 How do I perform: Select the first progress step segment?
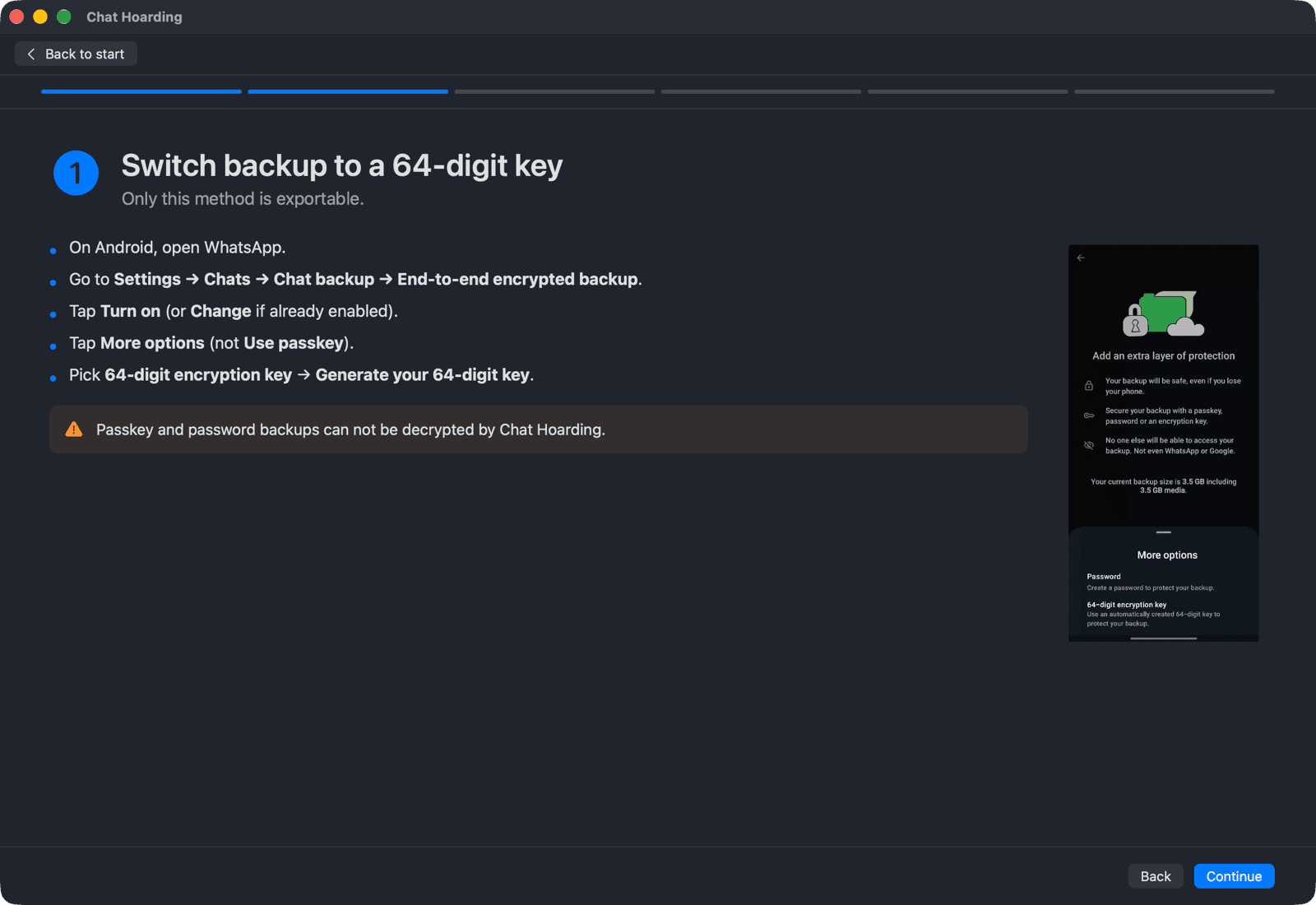pos(141,91)
